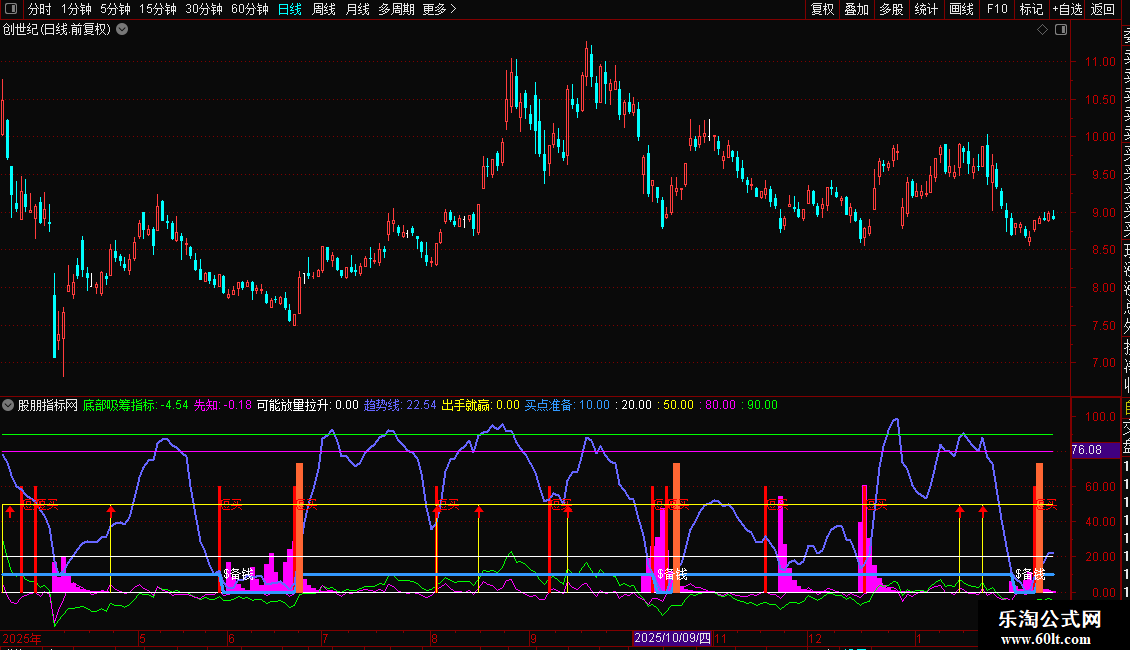
Task: Add stock to watchlist with +自选
Action: tap(1067, 9)
